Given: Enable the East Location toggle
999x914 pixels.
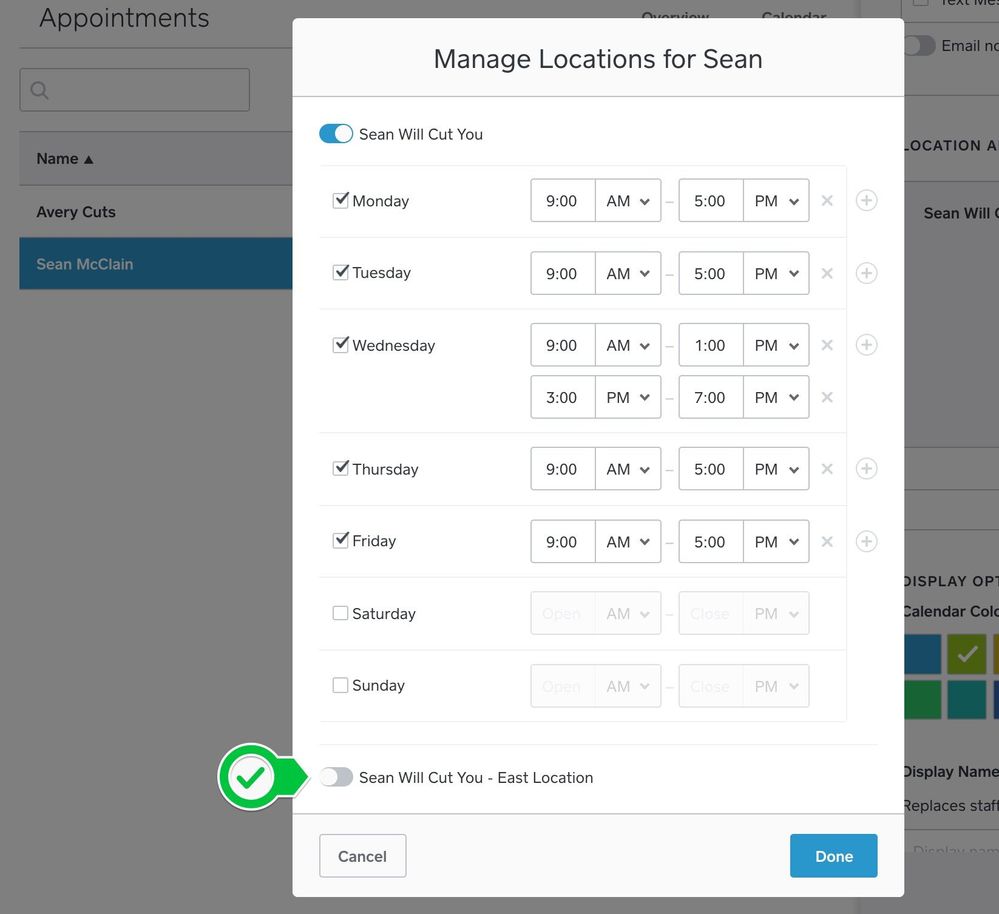Looking at the screenshot, I should tap(336, 777).
